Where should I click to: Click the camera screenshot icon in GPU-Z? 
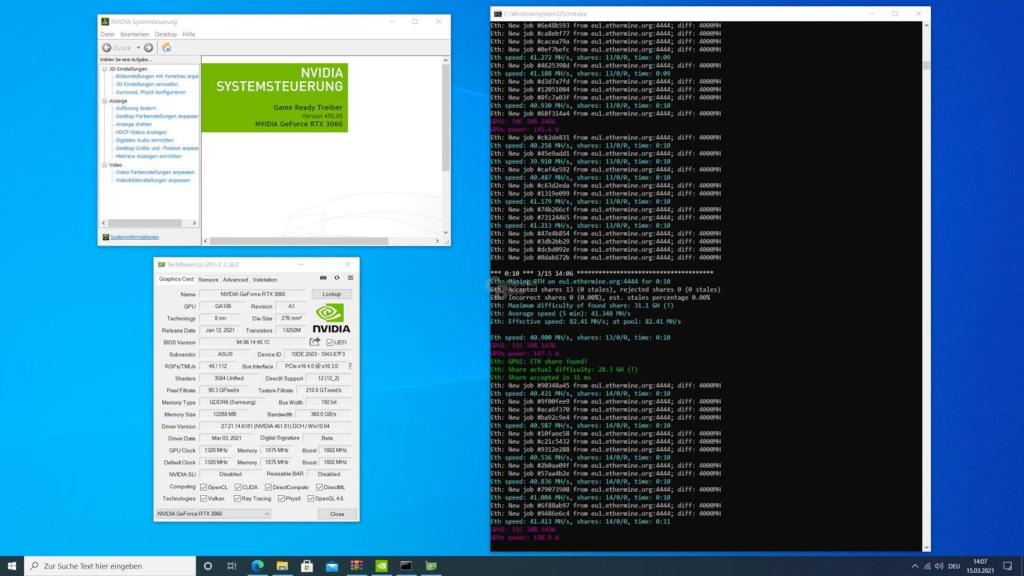coord(323,278)
